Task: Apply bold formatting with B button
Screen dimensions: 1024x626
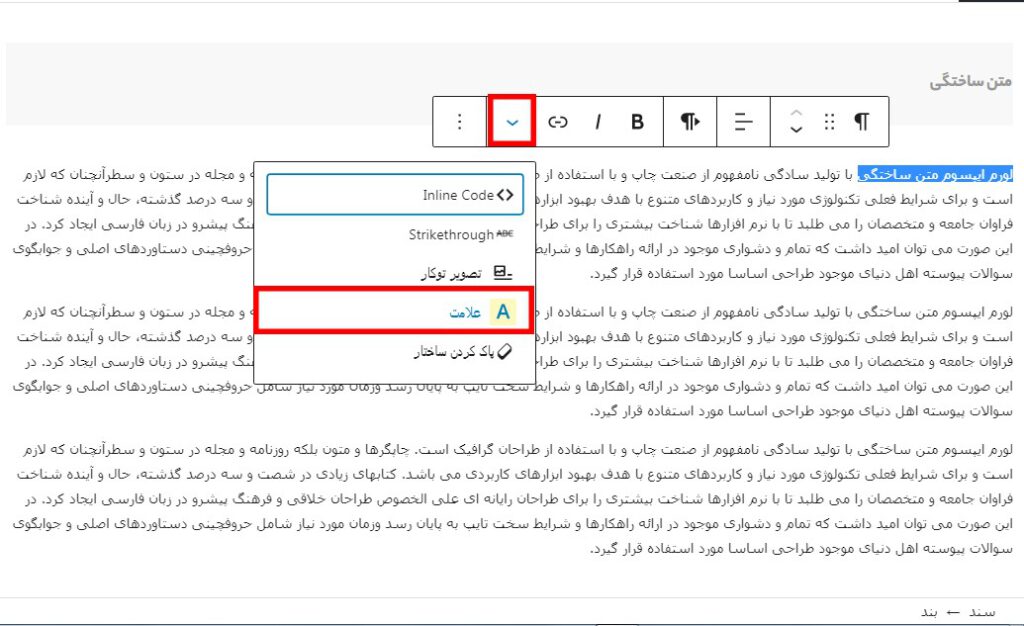Action: [637, 122]
